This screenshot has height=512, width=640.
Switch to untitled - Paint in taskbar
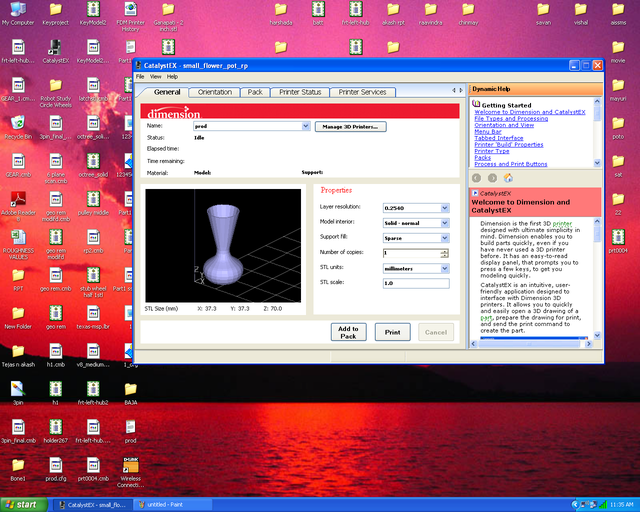pyautogui.click(x=172, y=505)
